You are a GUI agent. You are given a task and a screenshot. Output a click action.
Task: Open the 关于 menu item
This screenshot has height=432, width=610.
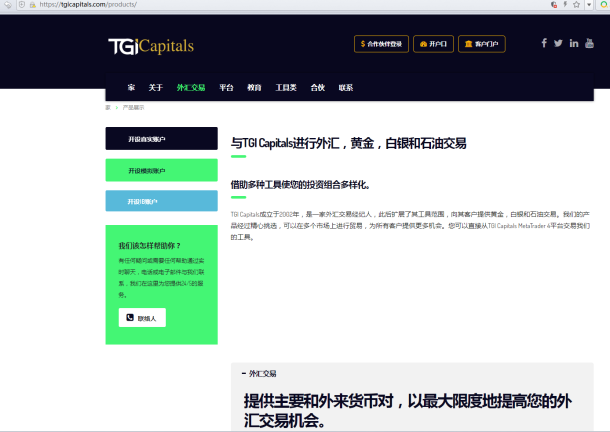coord(156,88)
